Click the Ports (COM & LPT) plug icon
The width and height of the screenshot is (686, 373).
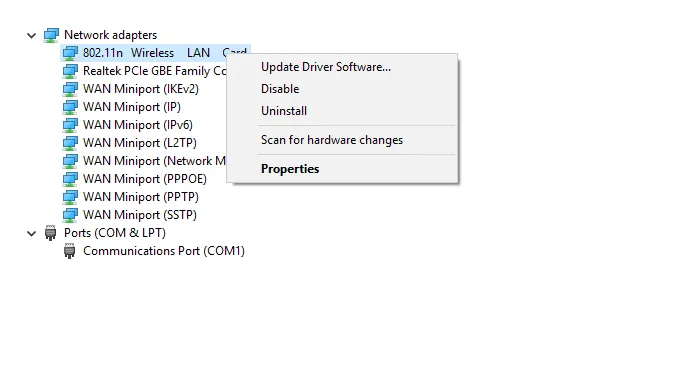coord(51,233)
